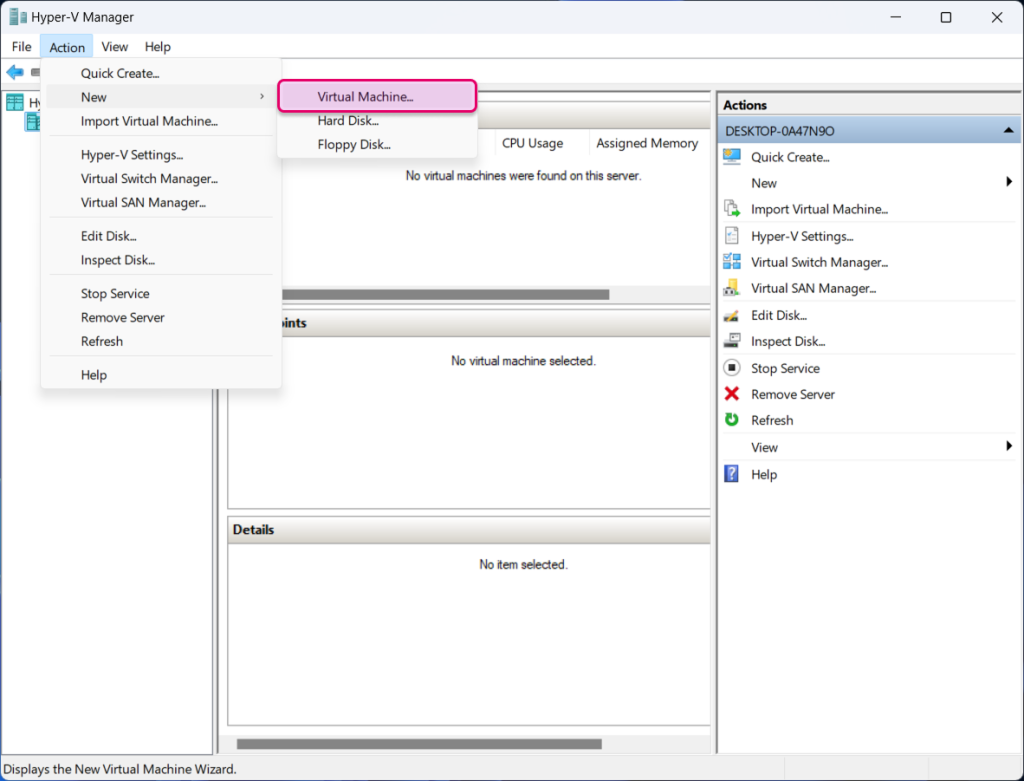The image size is (1024, 781).
Task: Click the Hyper-V Settings document icon
Action: coord(731,236)
